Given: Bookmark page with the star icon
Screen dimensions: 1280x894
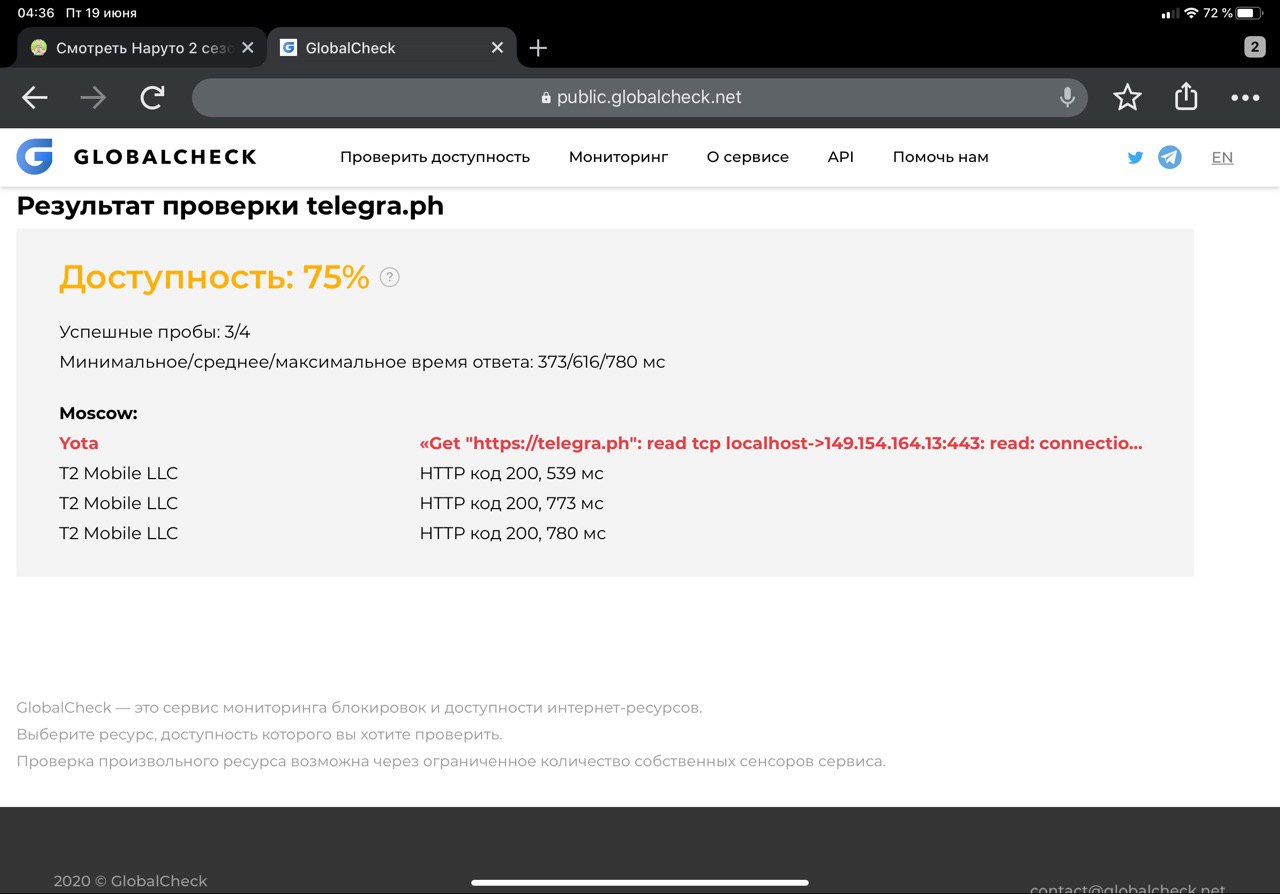Looking at the screenshot, I should pyautogui.click(x=1127, y=97).
